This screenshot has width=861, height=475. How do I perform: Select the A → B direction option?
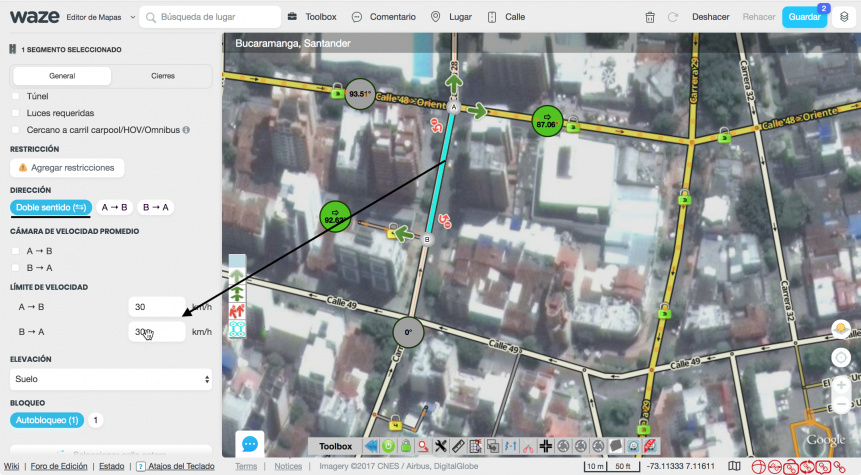(x=114, y=207)
